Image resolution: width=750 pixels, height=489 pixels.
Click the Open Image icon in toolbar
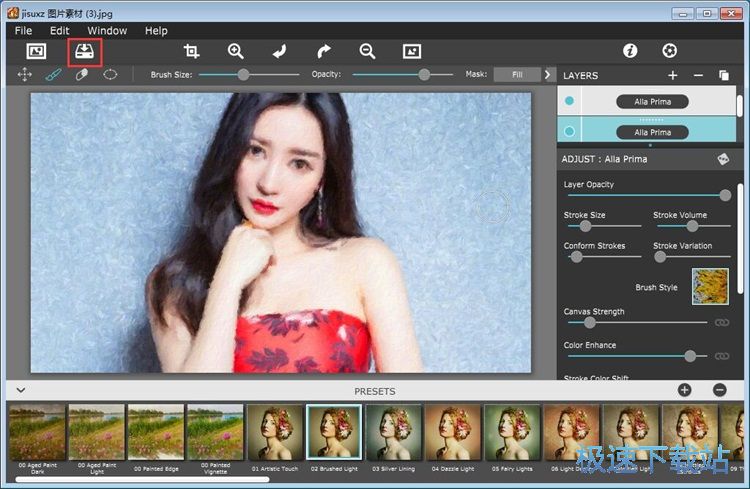pos(37,51)
